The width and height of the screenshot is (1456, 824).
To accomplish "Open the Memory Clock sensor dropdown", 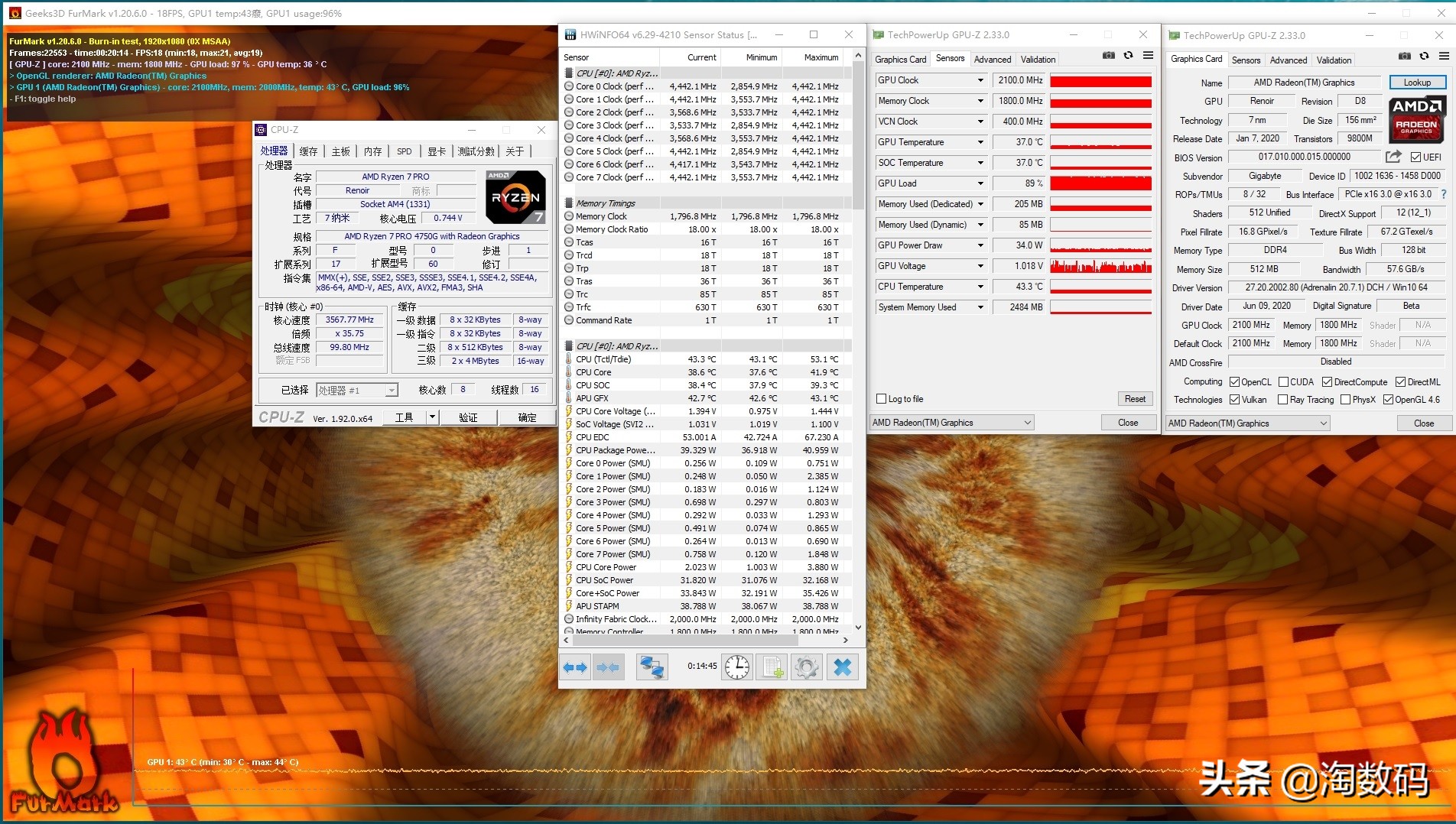I will 980,101.
